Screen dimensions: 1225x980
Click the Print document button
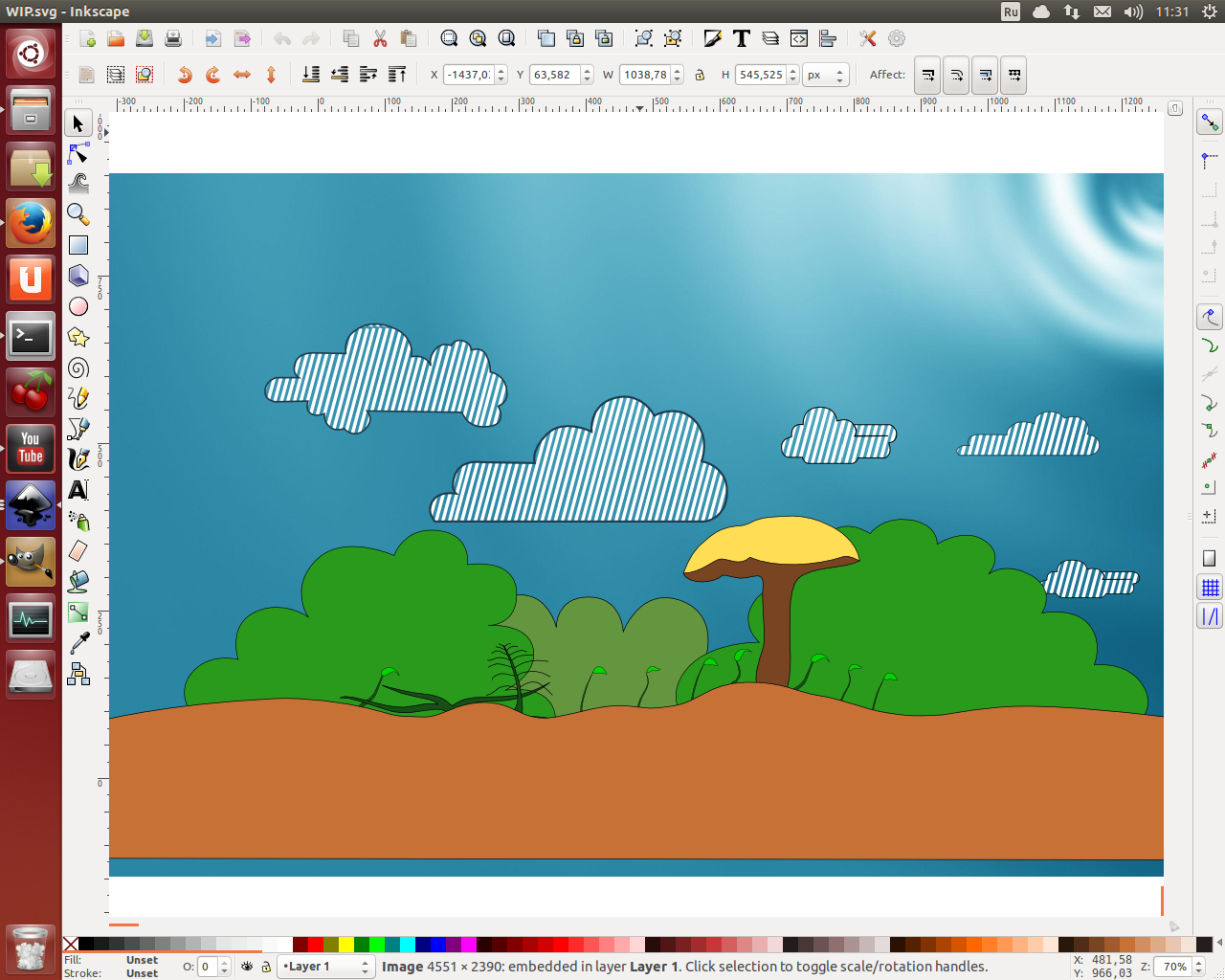click(x=173, y=38)
